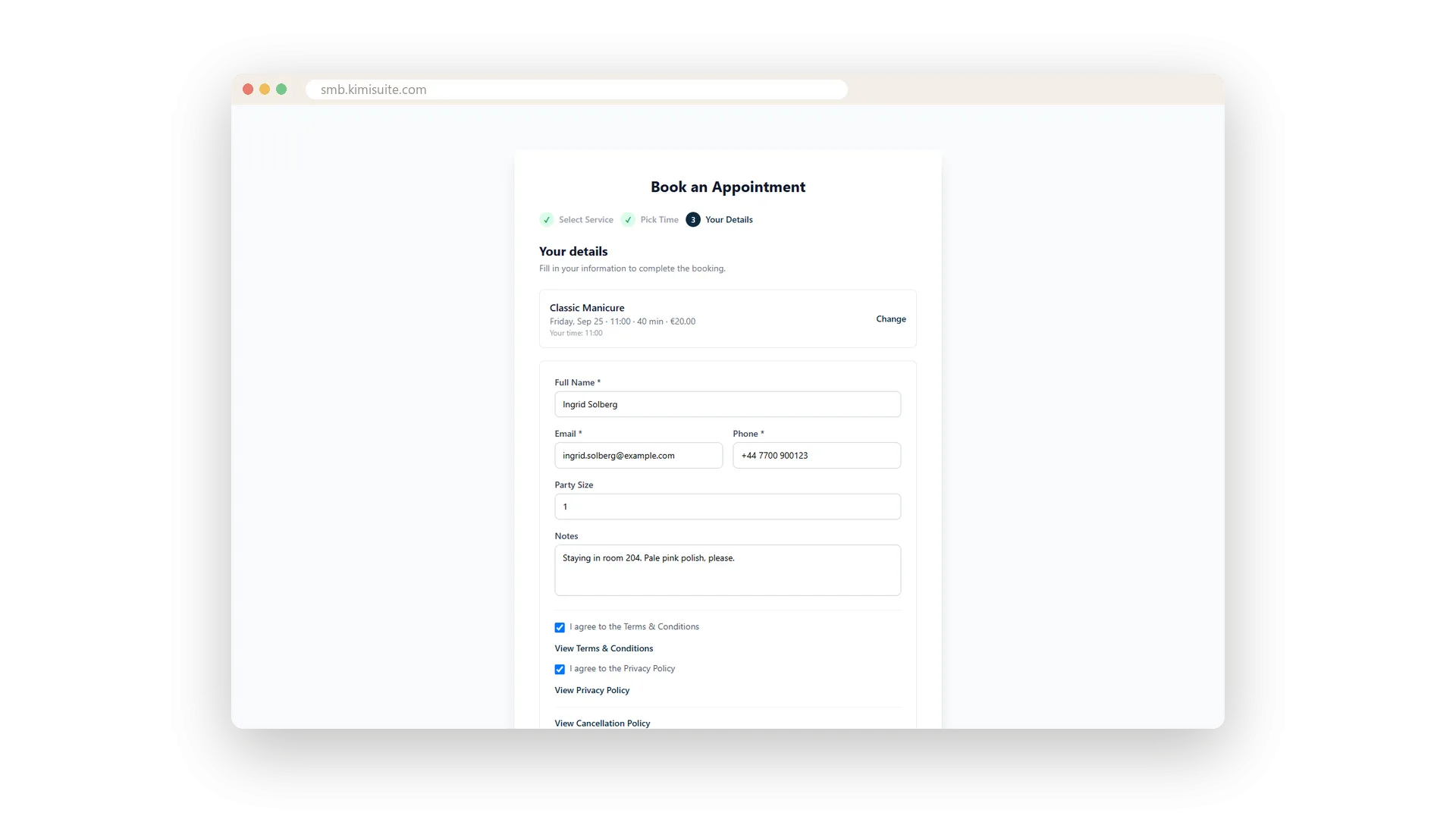This screenshot has height=819, width=1456.
Task: Select the Your Details step label
Action: pos(729,220)
